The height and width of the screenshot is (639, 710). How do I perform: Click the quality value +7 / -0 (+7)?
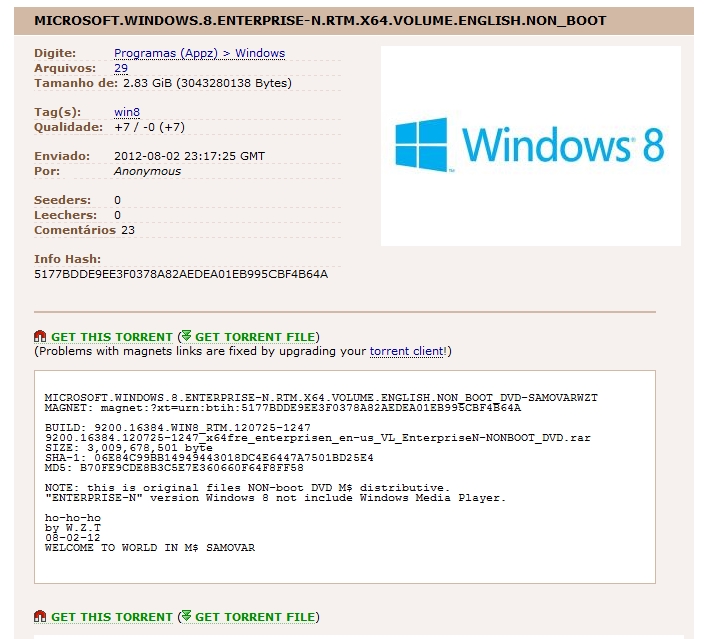pyautogui.click(x=149, y=127)
